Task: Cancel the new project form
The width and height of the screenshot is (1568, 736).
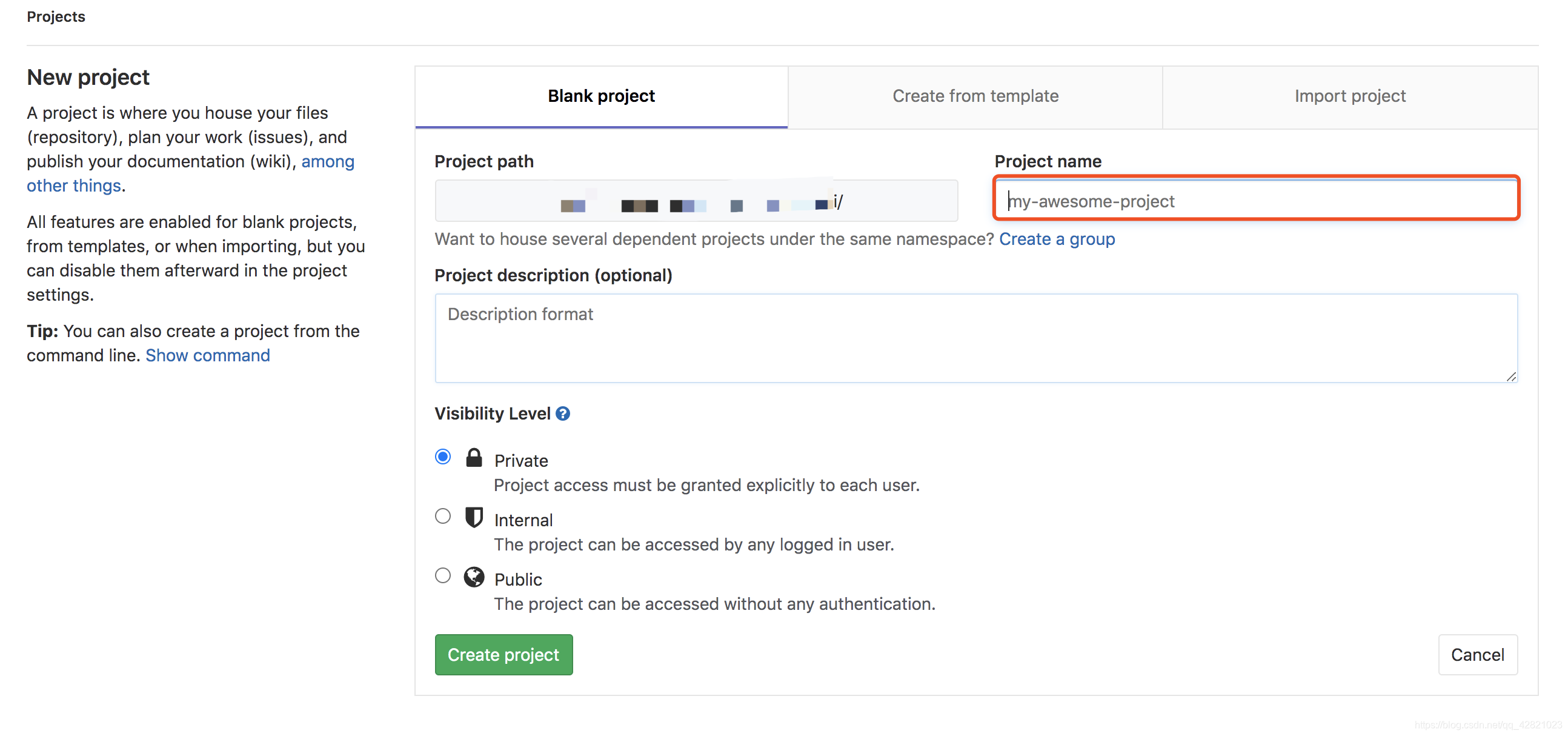Action: [x=1477, y=654]
